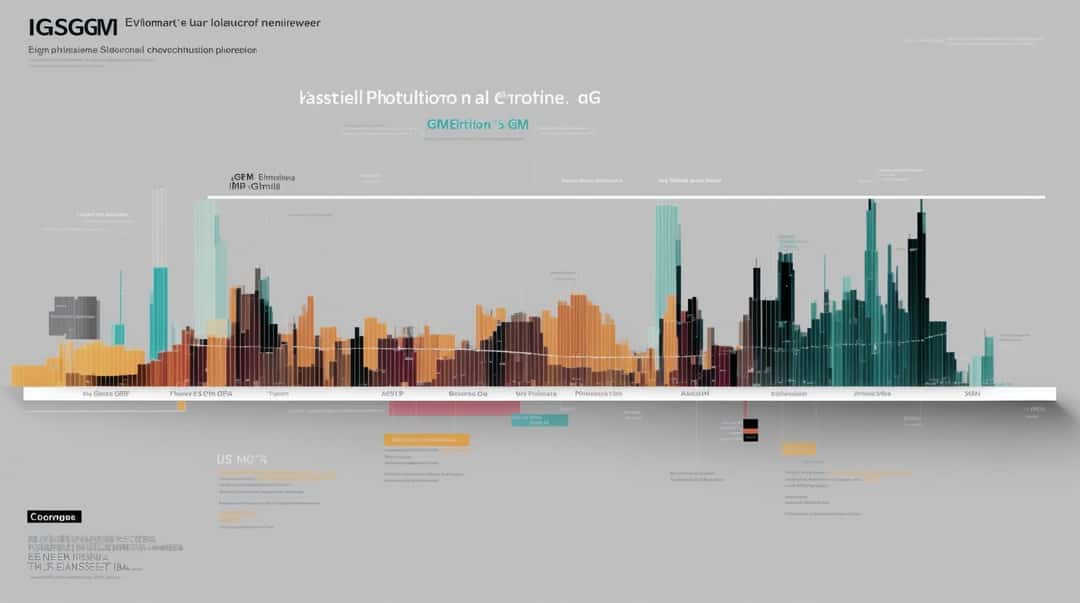Open the US MO'A section heading
Screen dimensions: 1080x603
pyautogui.click(x=242, y=459)
